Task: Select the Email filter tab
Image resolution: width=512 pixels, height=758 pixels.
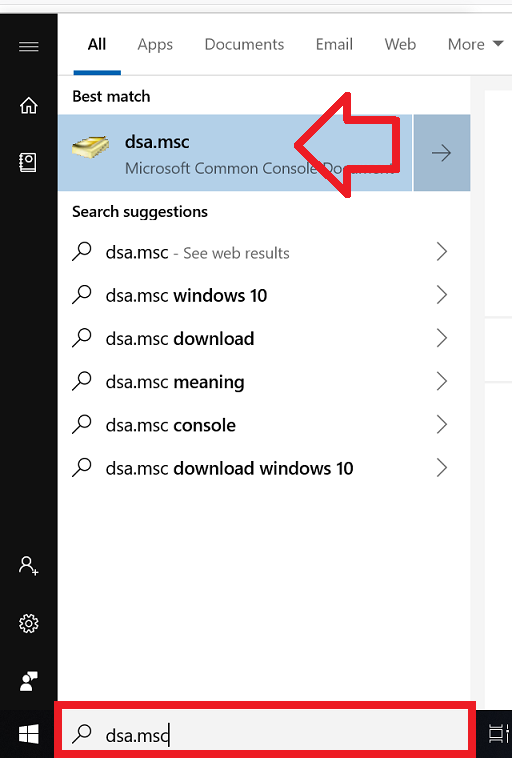Action: tap(334, 44)
